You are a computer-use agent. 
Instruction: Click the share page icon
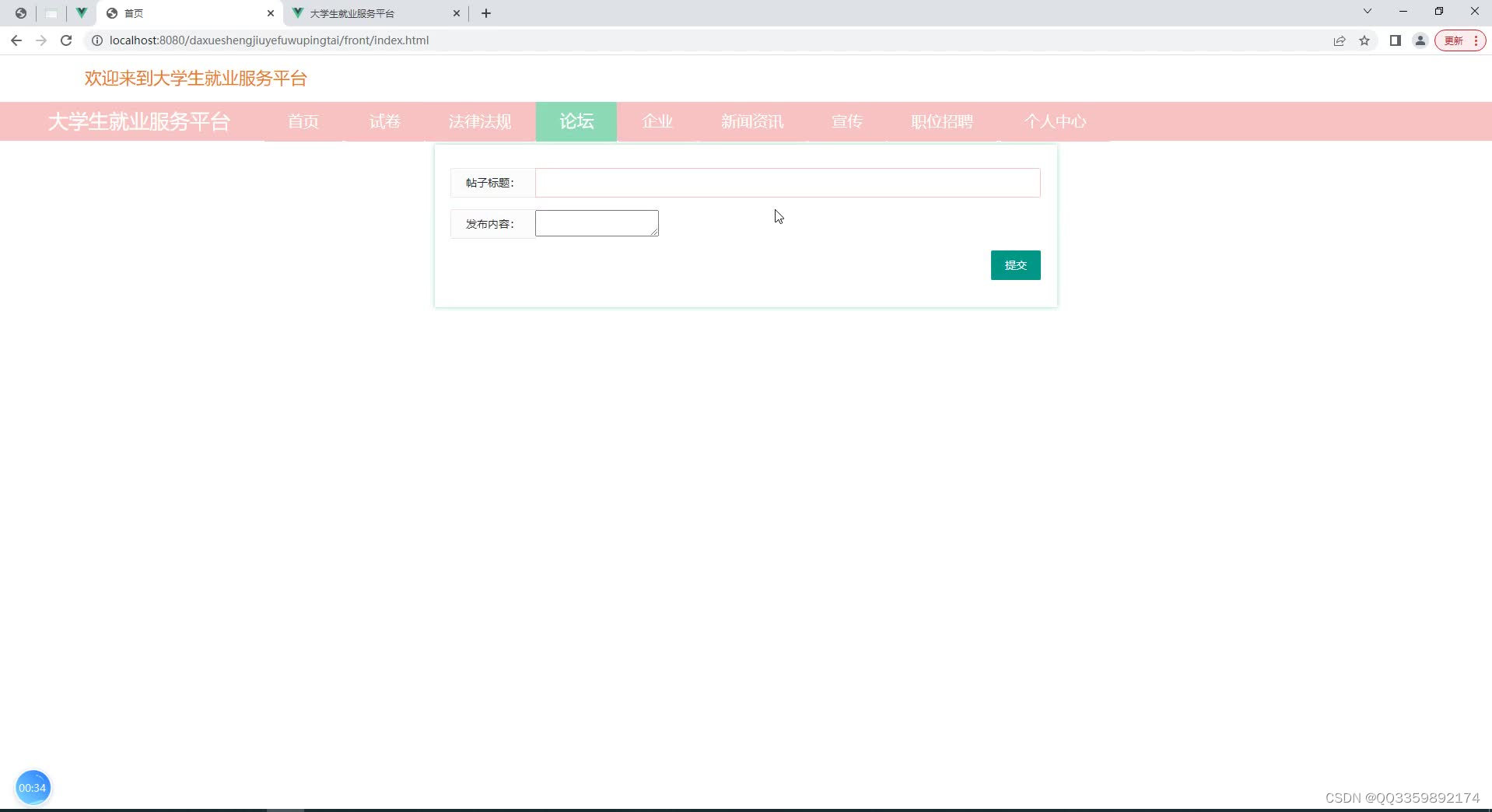1340,40
